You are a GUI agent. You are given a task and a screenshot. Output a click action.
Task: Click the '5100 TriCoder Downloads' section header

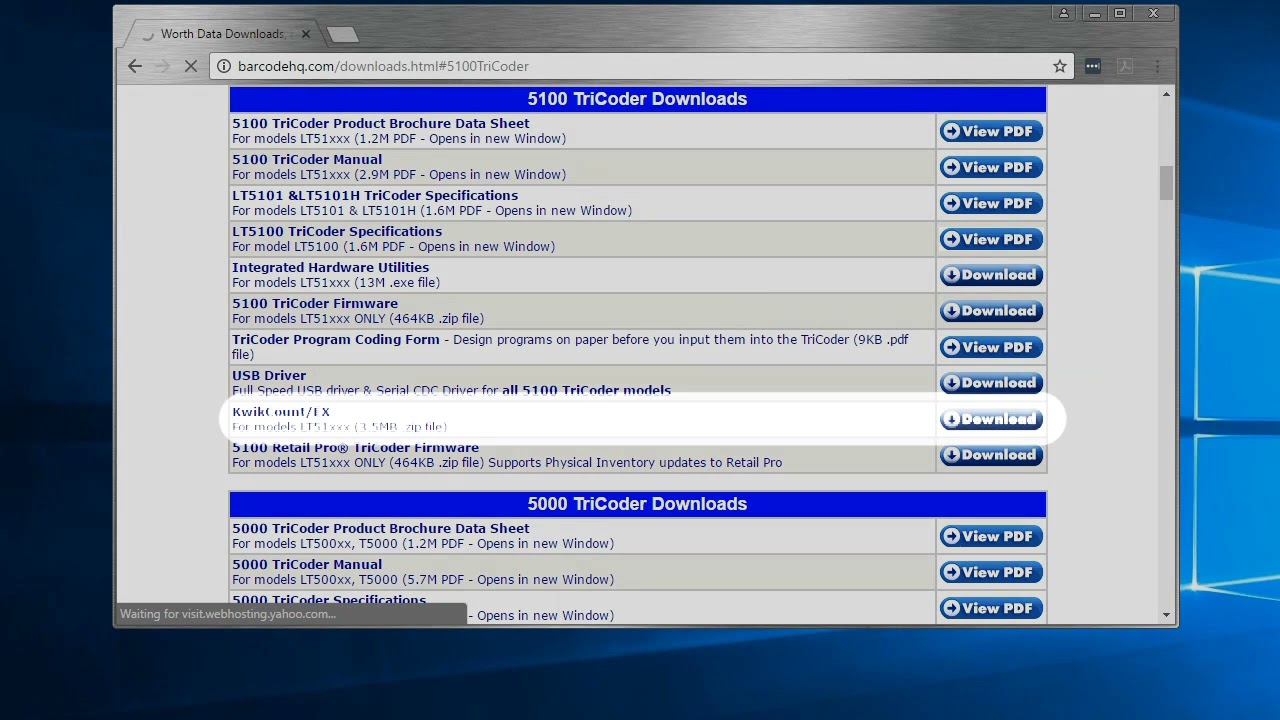[637, 99]
